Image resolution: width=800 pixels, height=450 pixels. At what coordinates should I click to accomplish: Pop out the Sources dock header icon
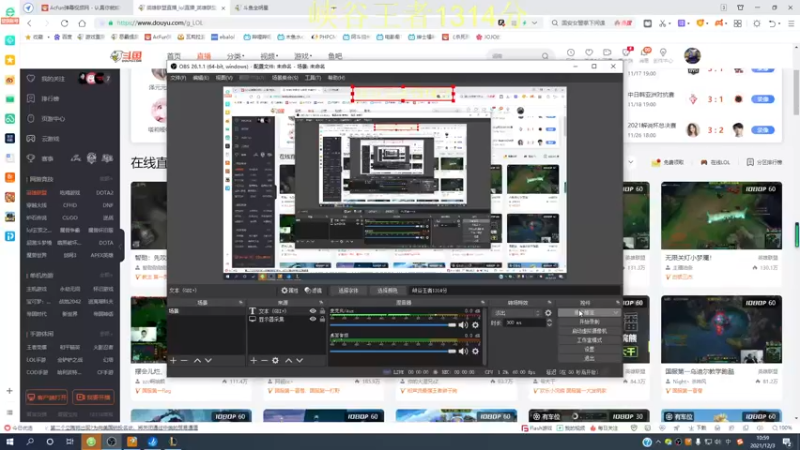pyautogui.click(x=321, y=303)
